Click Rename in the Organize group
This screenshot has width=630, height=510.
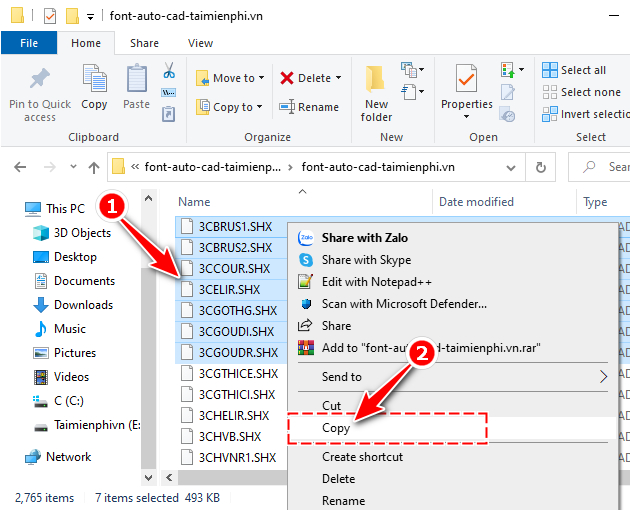[x=309, y=107]
